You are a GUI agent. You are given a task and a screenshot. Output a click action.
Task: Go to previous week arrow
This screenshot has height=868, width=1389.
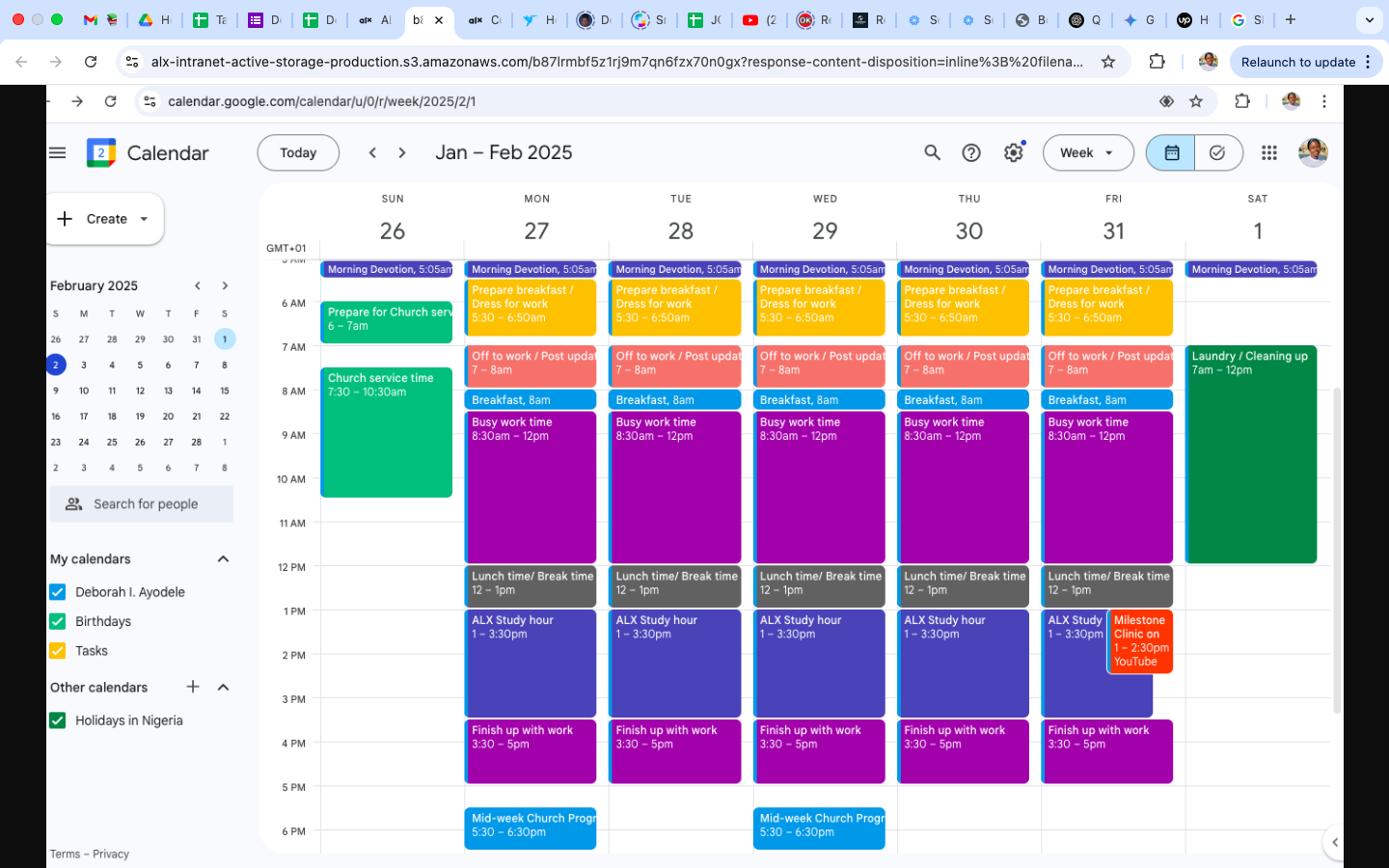click(x=372, y=152)
